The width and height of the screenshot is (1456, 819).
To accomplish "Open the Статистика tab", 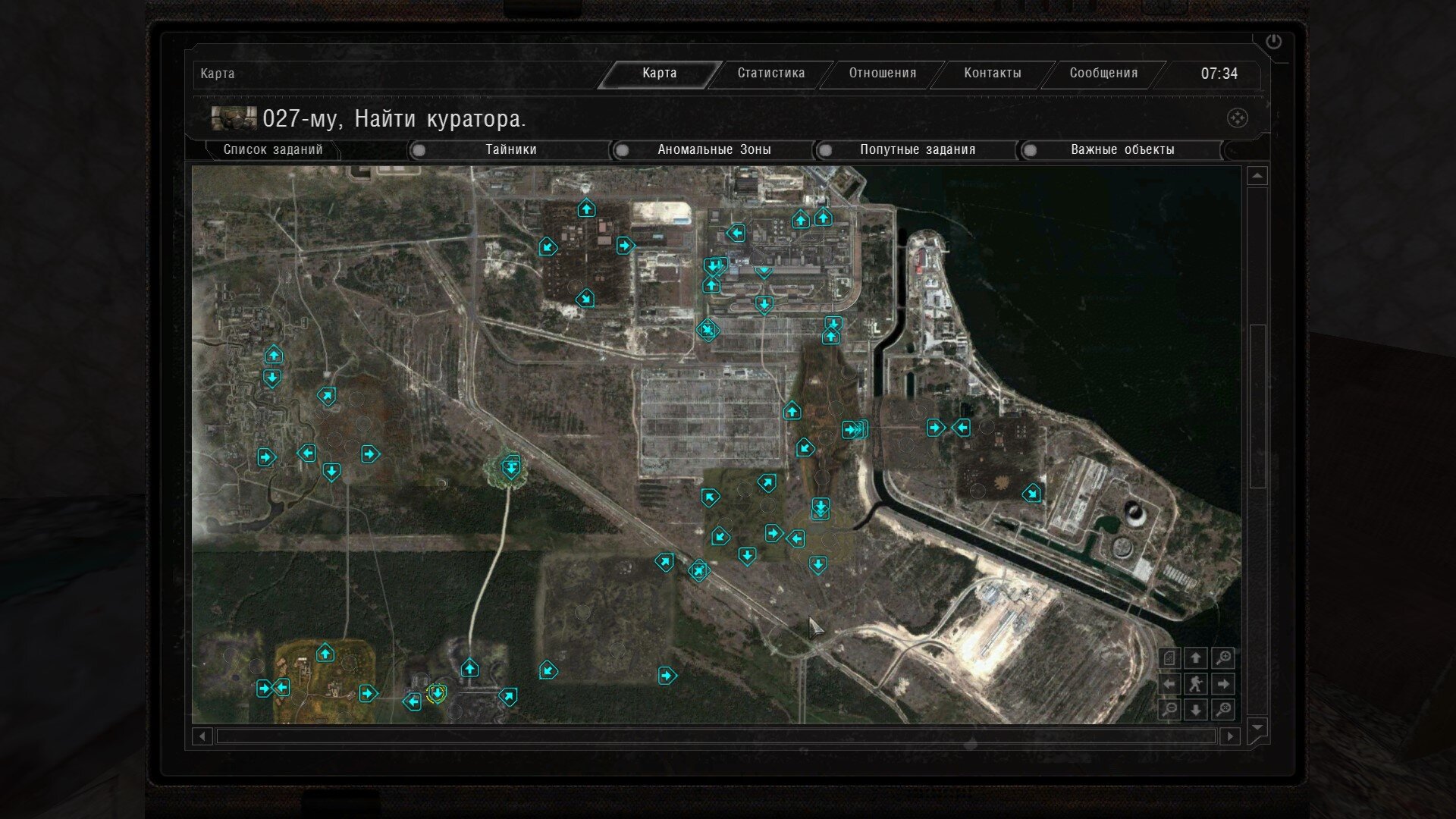I will (x=770, y=74).
